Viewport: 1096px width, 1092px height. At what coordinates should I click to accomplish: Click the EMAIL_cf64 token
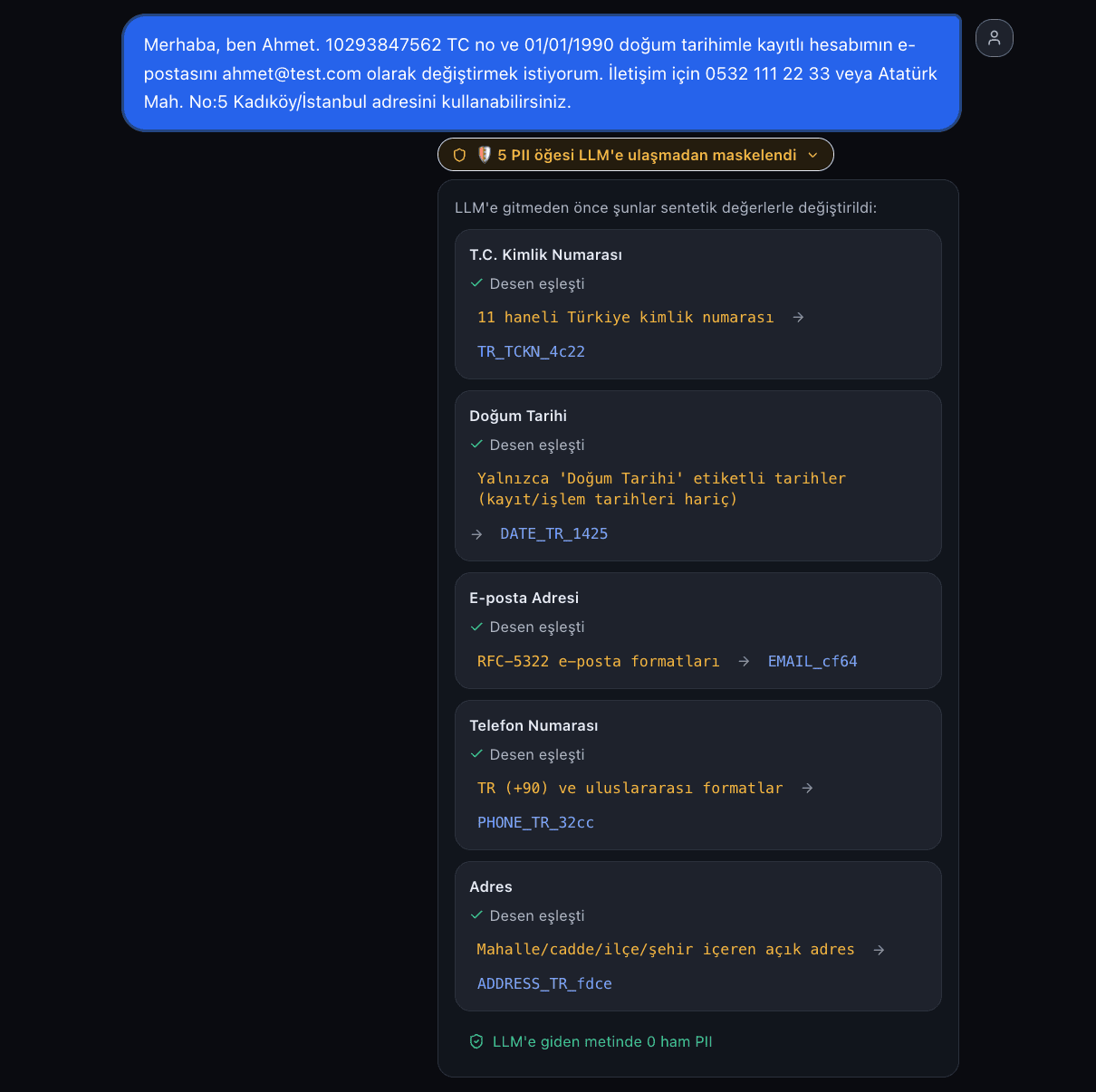(812, 662)
